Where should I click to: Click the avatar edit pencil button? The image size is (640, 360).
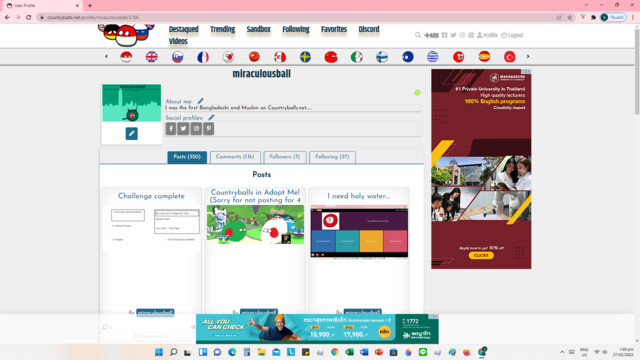pyautogui.click(x=131, y=133)
